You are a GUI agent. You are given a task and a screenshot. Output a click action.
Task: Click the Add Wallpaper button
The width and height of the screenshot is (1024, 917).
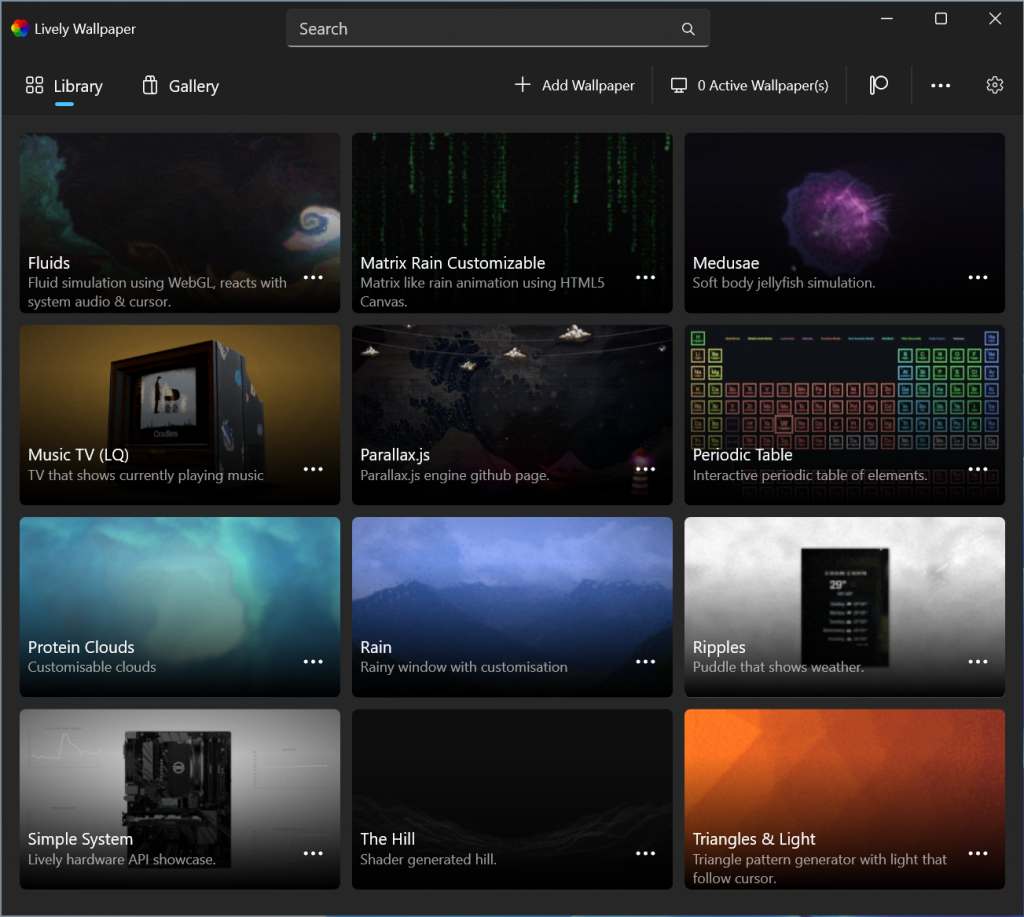click(575, 86)
